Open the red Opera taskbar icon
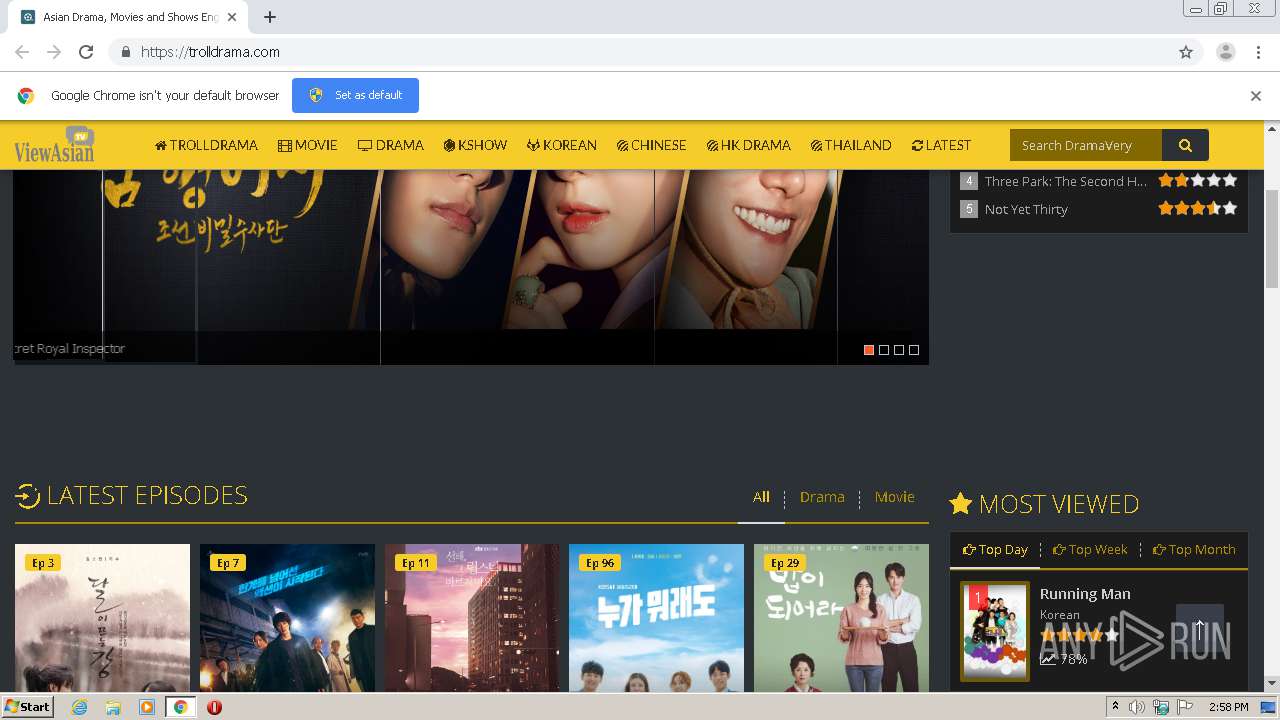The height and width of the screenshot is (720, 1280). click(x=214, y=707)
